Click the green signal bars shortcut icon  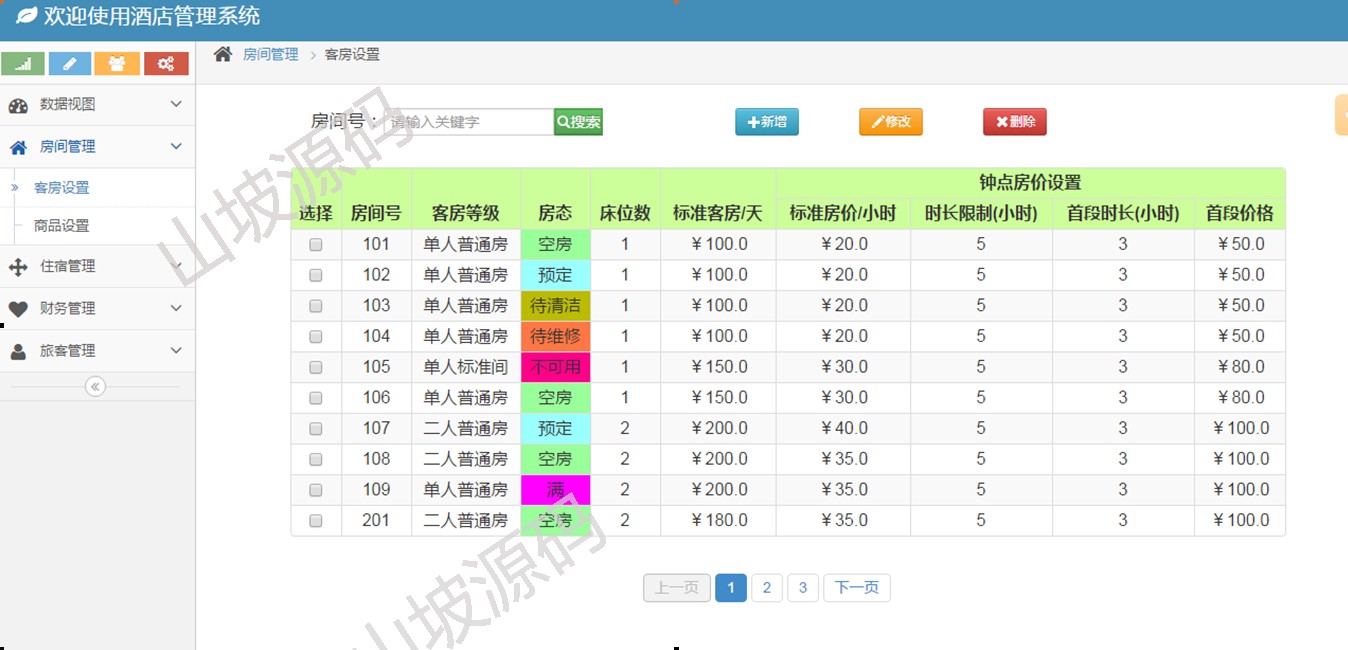point(23,64)
